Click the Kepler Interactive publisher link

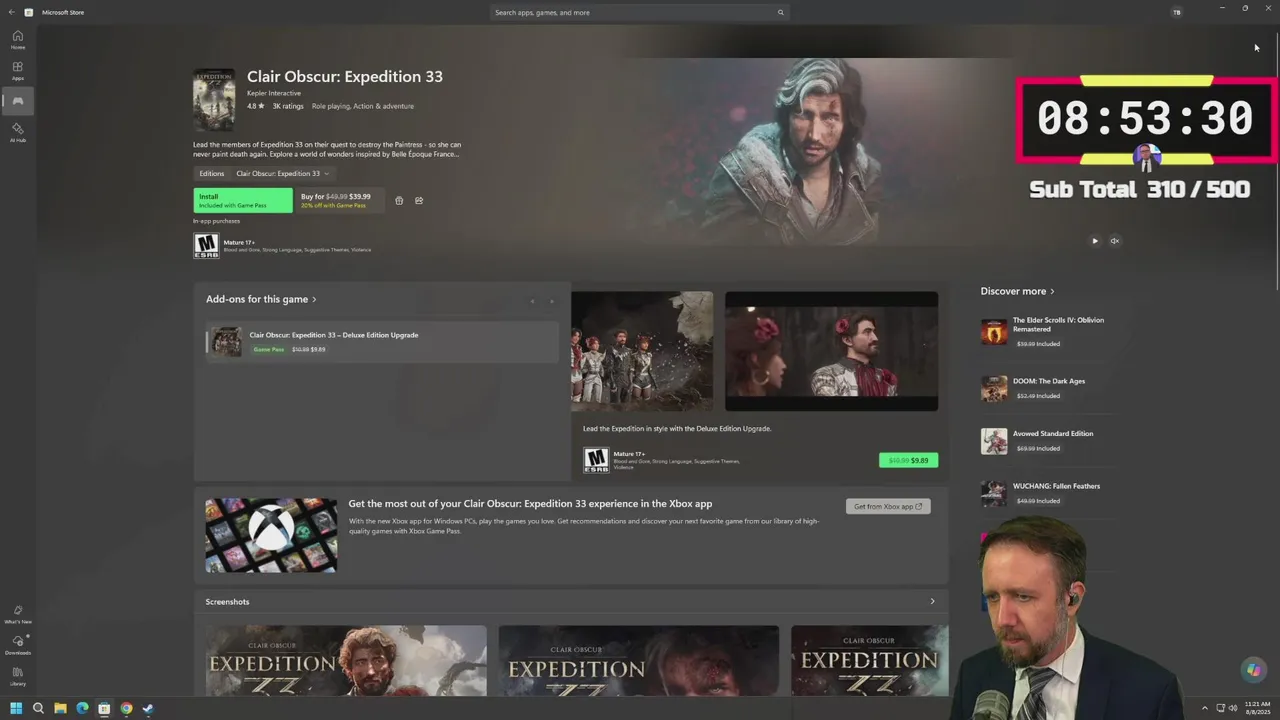click(x=274, y=93)
